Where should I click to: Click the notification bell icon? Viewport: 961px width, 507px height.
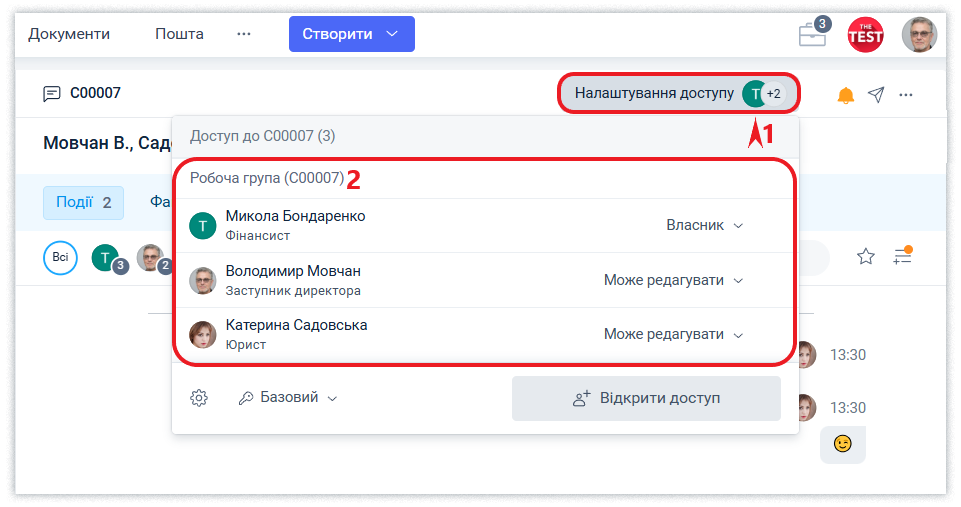pyautogui.click(x=846, y=95)
